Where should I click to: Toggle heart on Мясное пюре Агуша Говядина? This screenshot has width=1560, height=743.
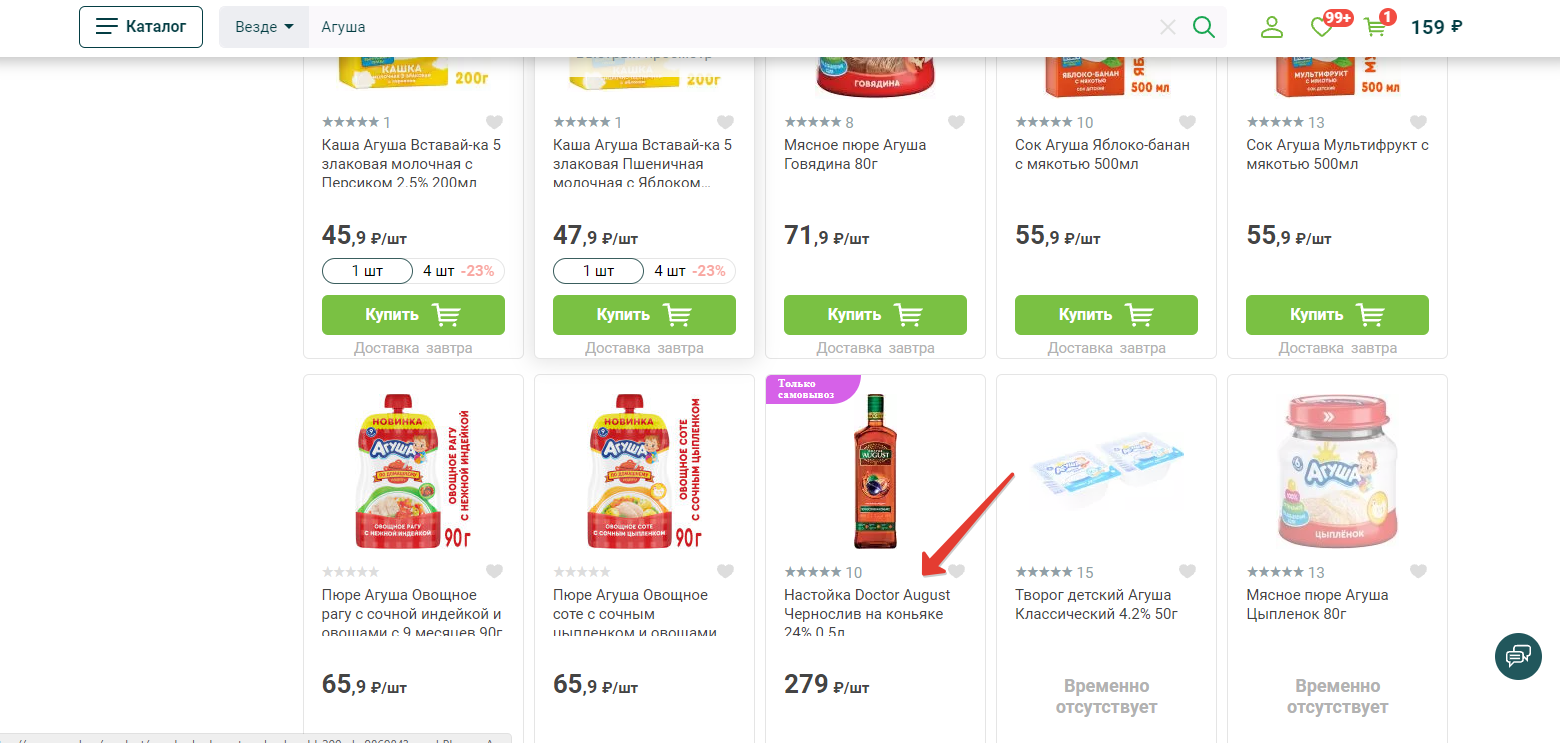click(956, 122)
